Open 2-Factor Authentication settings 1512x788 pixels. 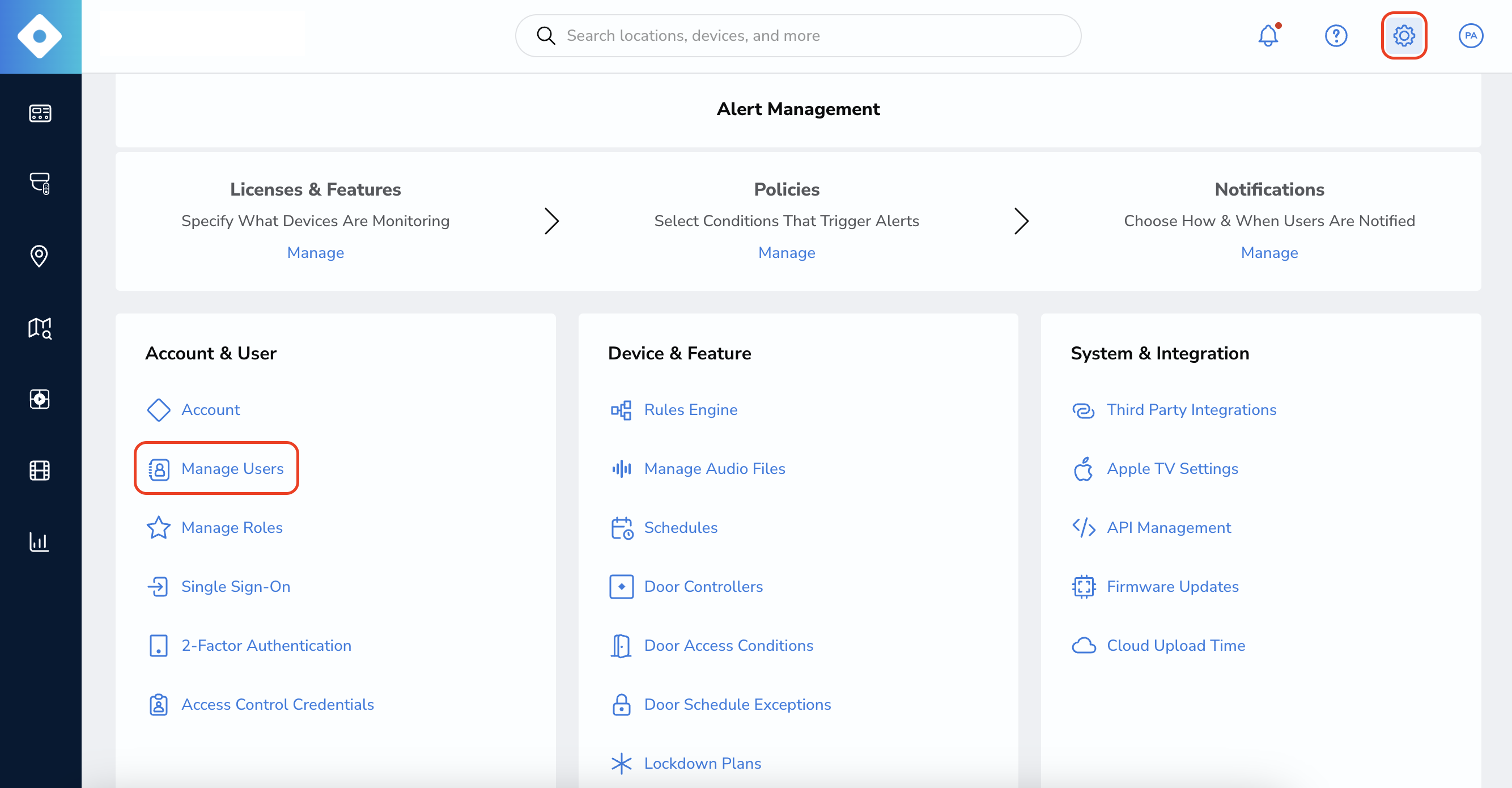pos(266,645)
